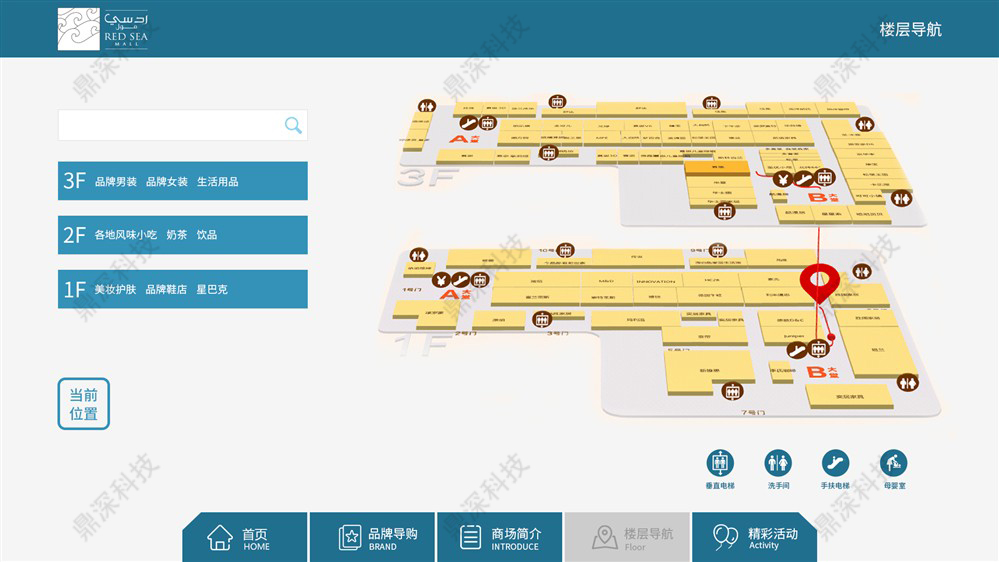Select the nursing room legend icon

point(893,463)
